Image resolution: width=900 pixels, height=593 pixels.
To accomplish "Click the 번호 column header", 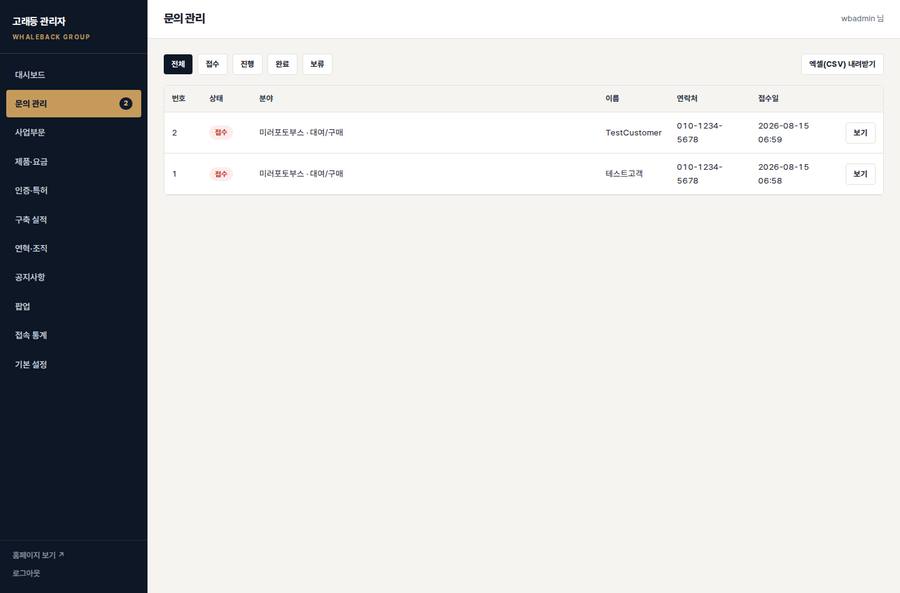I will tap(179, 99).
